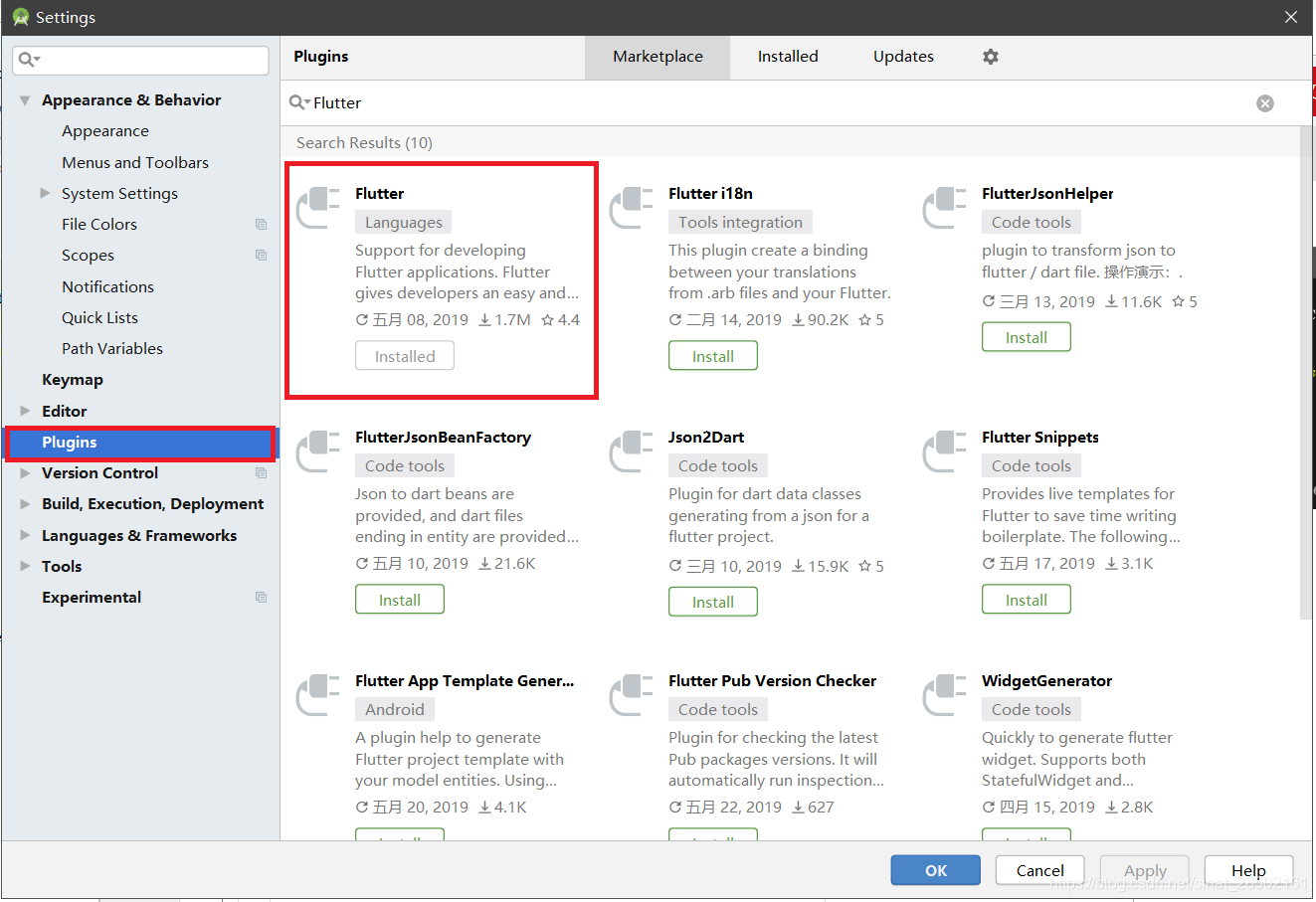
Task: Click the Installed button under Flutter
Action: (x=405, y=356)
